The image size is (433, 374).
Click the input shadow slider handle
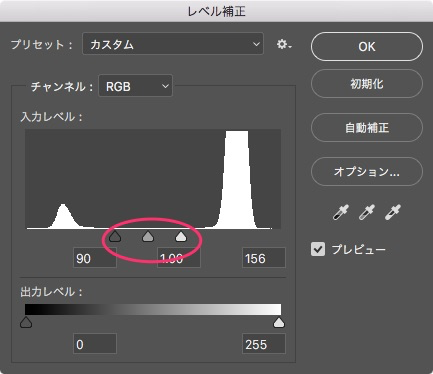click(115, 236)
